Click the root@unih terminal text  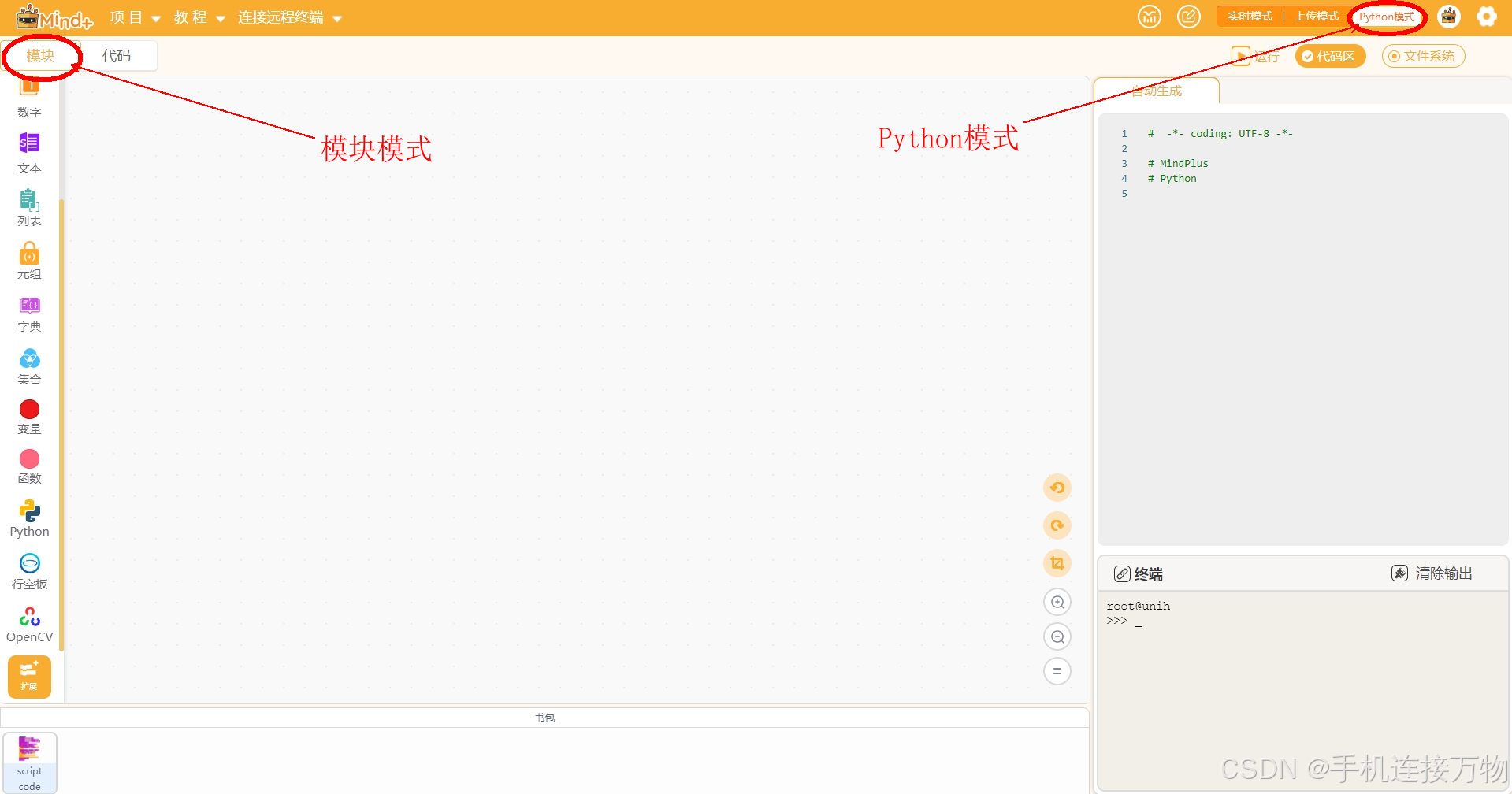pos(1139,607)
